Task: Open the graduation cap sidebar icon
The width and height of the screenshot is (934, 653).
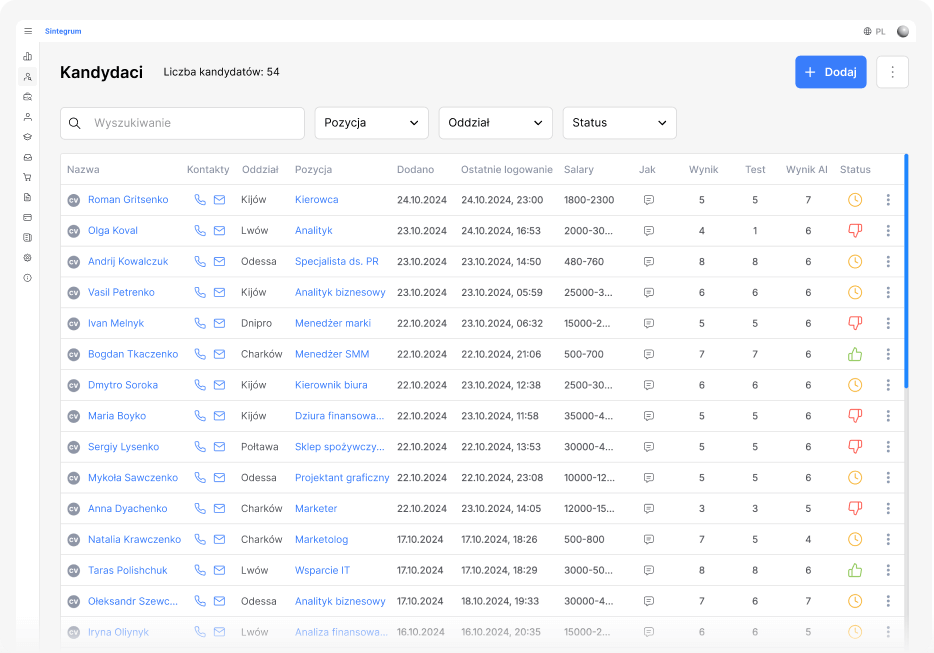Action: tap(28, 137)
